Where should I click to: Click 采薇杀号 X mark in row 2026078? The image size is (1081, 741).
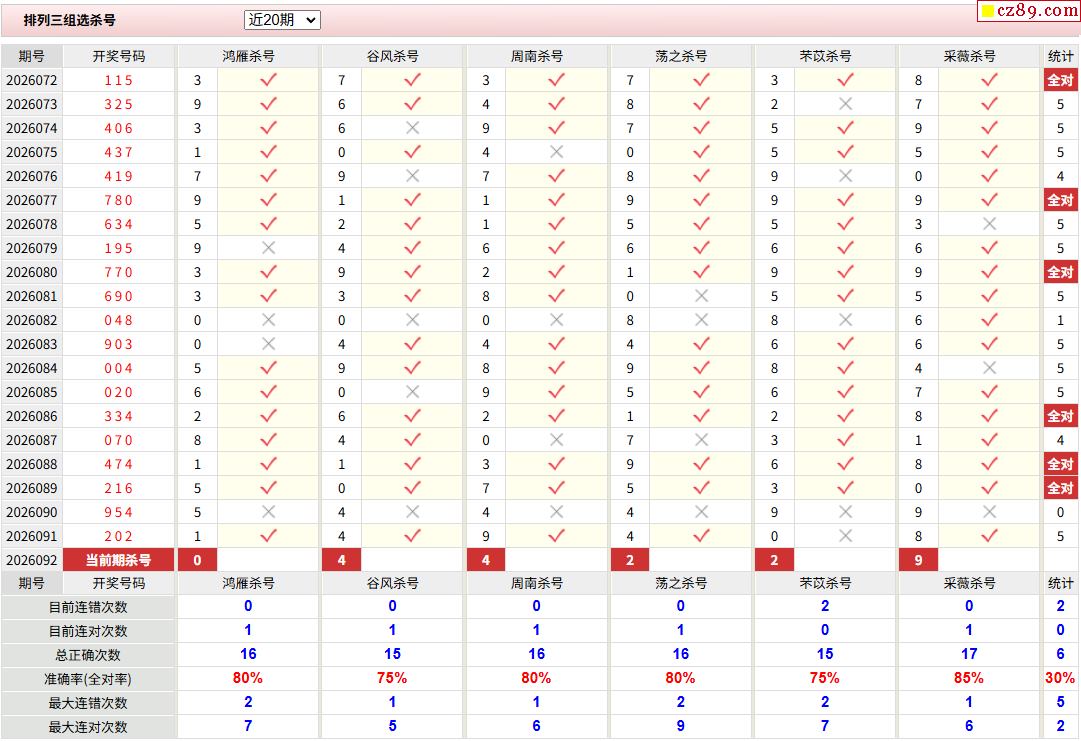pos(989,224)
